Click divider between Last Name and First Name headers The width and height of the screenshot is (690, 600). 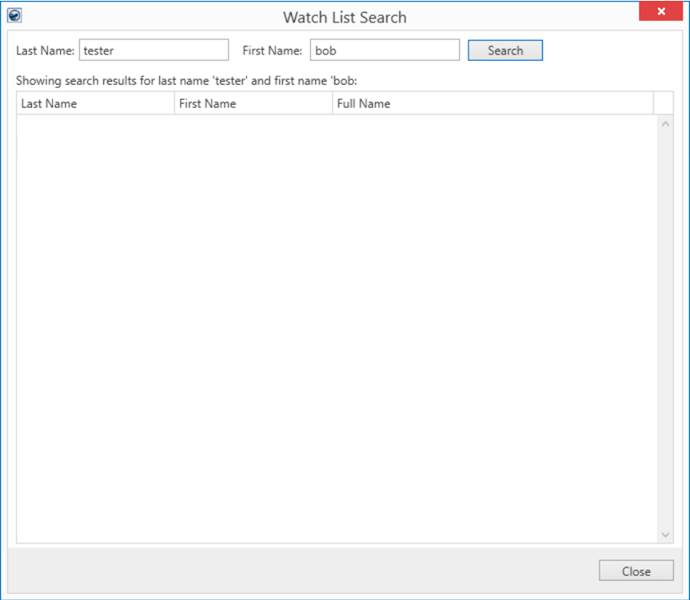[x=174, y=103]
